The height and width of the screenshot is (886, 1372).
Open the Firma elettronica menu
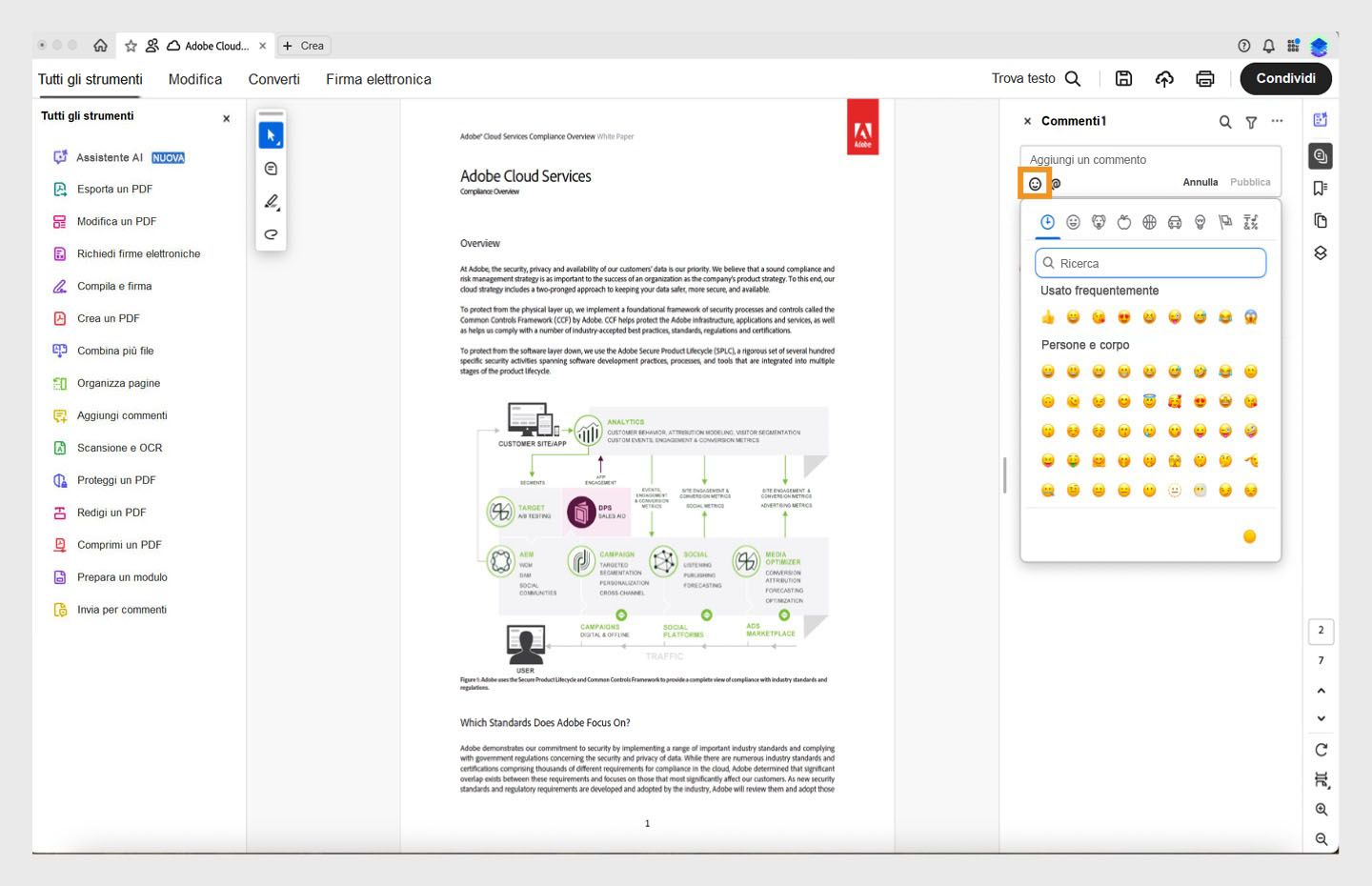pyautogui.click(x=378, y=80)
